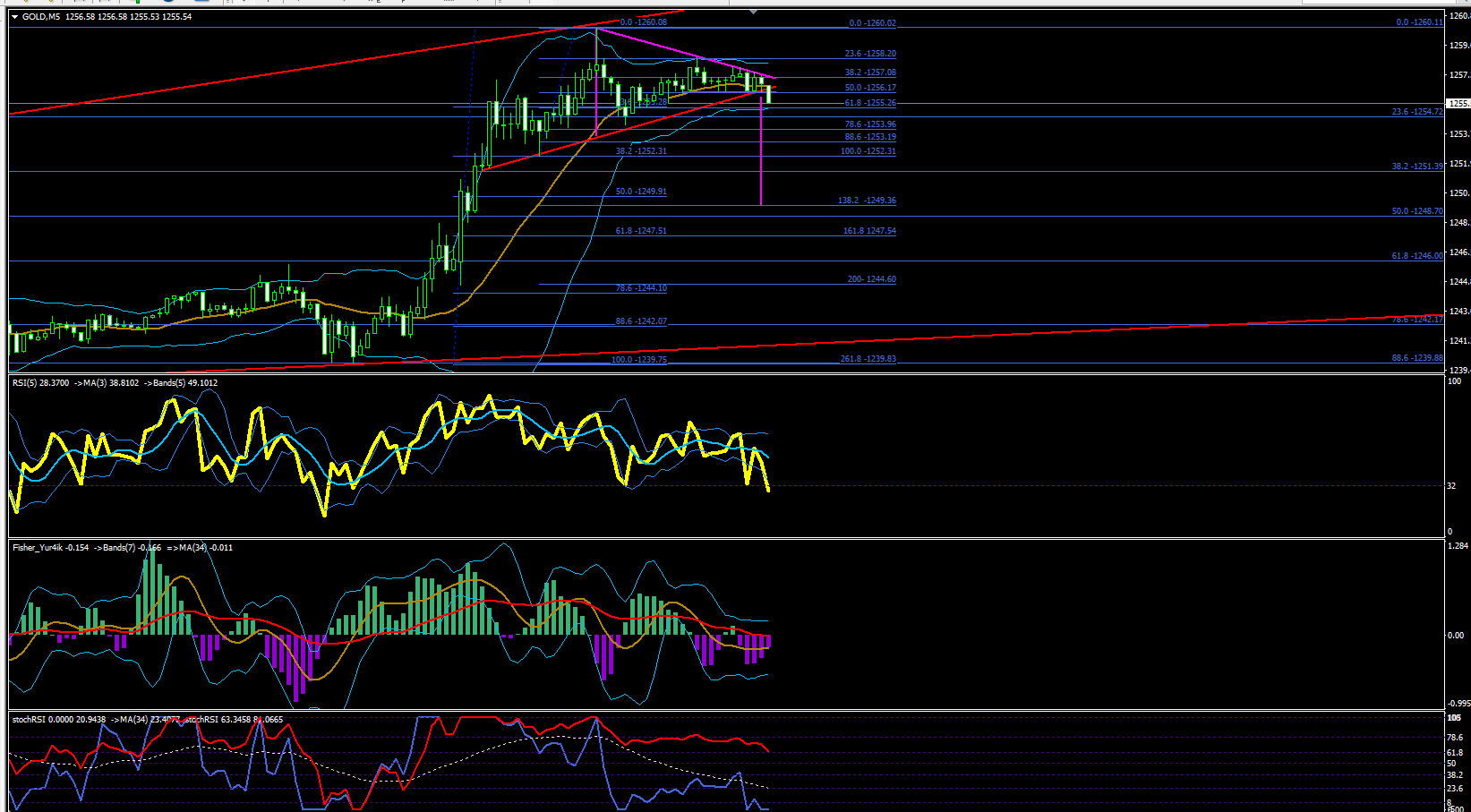Click the OHLC values 1256.58 1256.58 1255.53 1255.54
Image resolution: width=1471 pixels, height=812 pixels.
(128, 17)
